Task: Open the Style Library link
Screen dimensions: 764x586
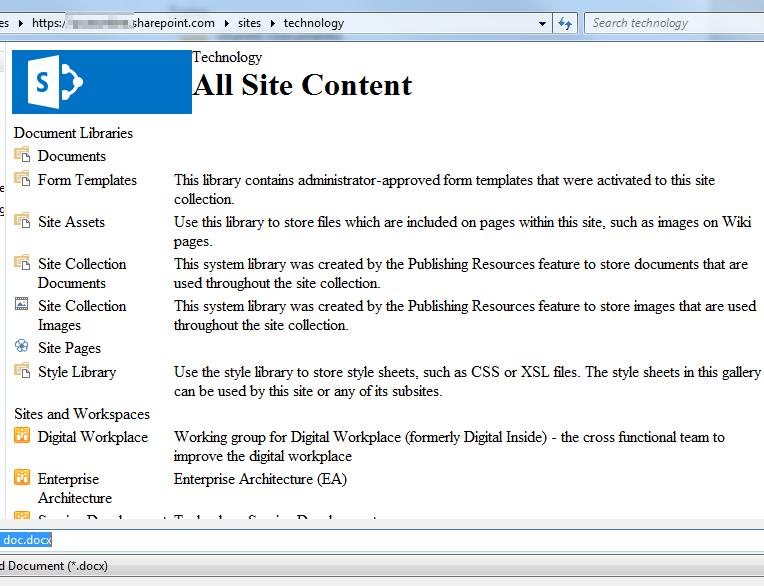Action: [x=77, y=372]
